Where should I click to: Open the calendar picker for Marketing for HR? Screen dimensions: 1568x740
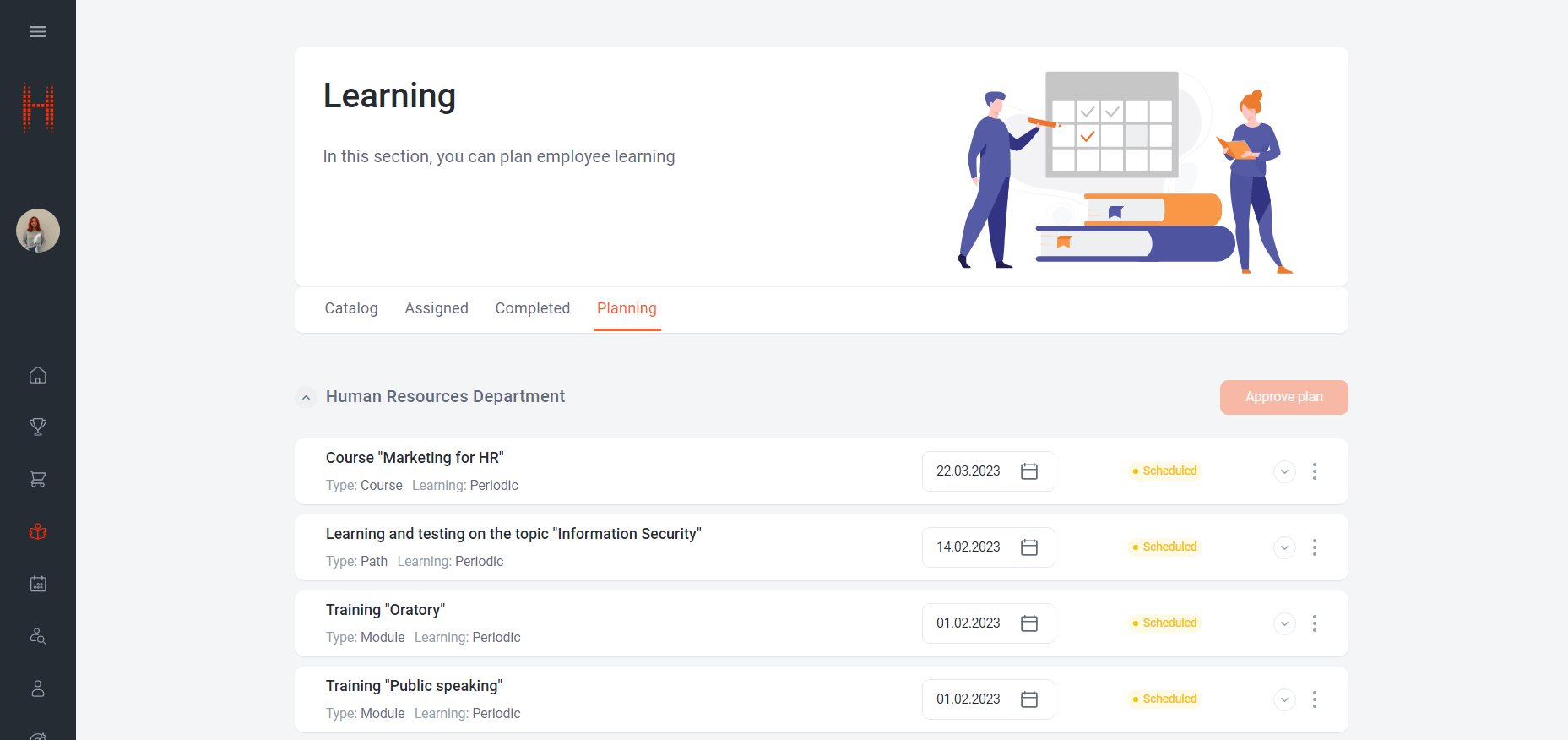click(x=1028, y=471)
